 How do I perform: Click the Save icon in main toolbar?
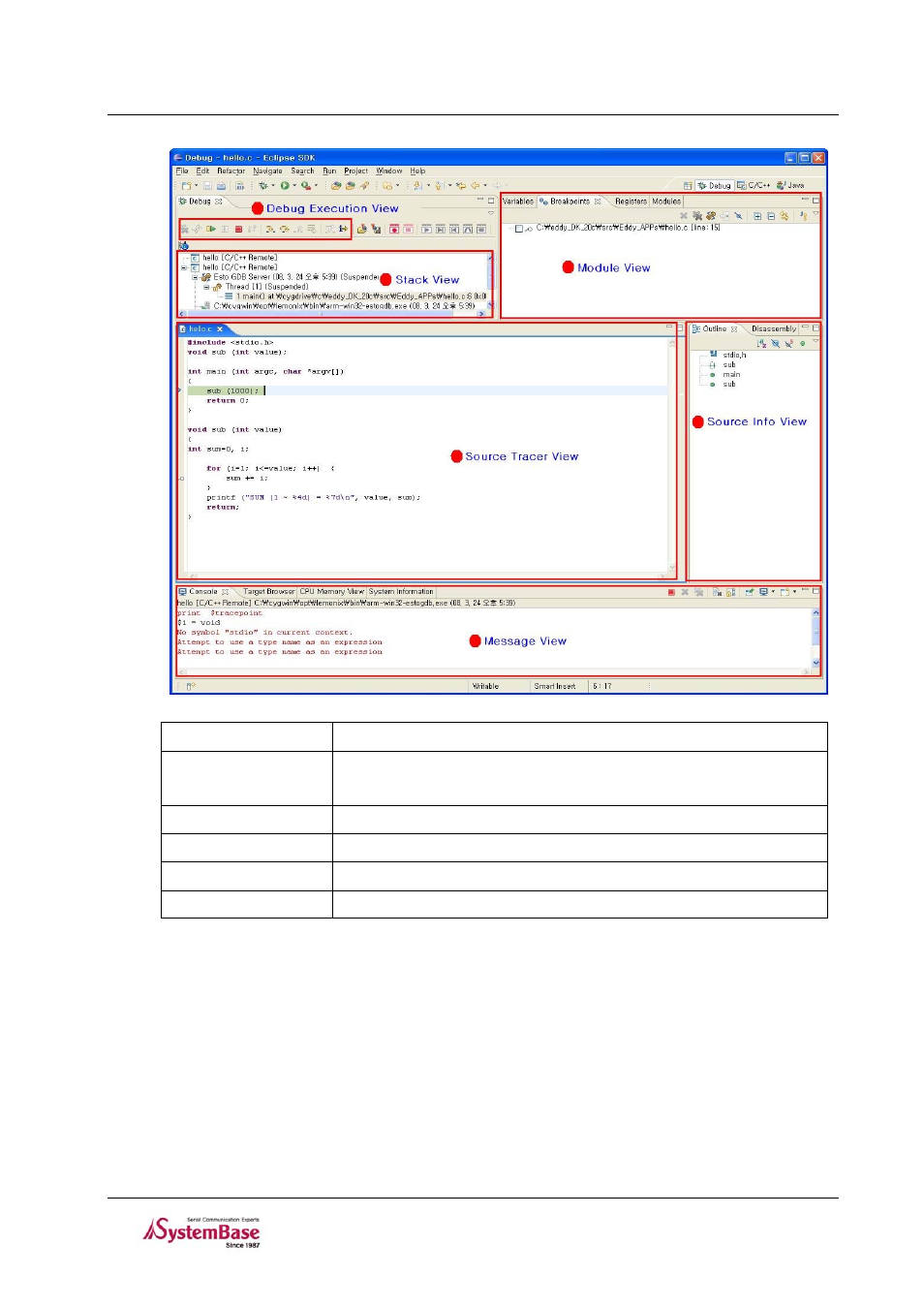point(207,186)
